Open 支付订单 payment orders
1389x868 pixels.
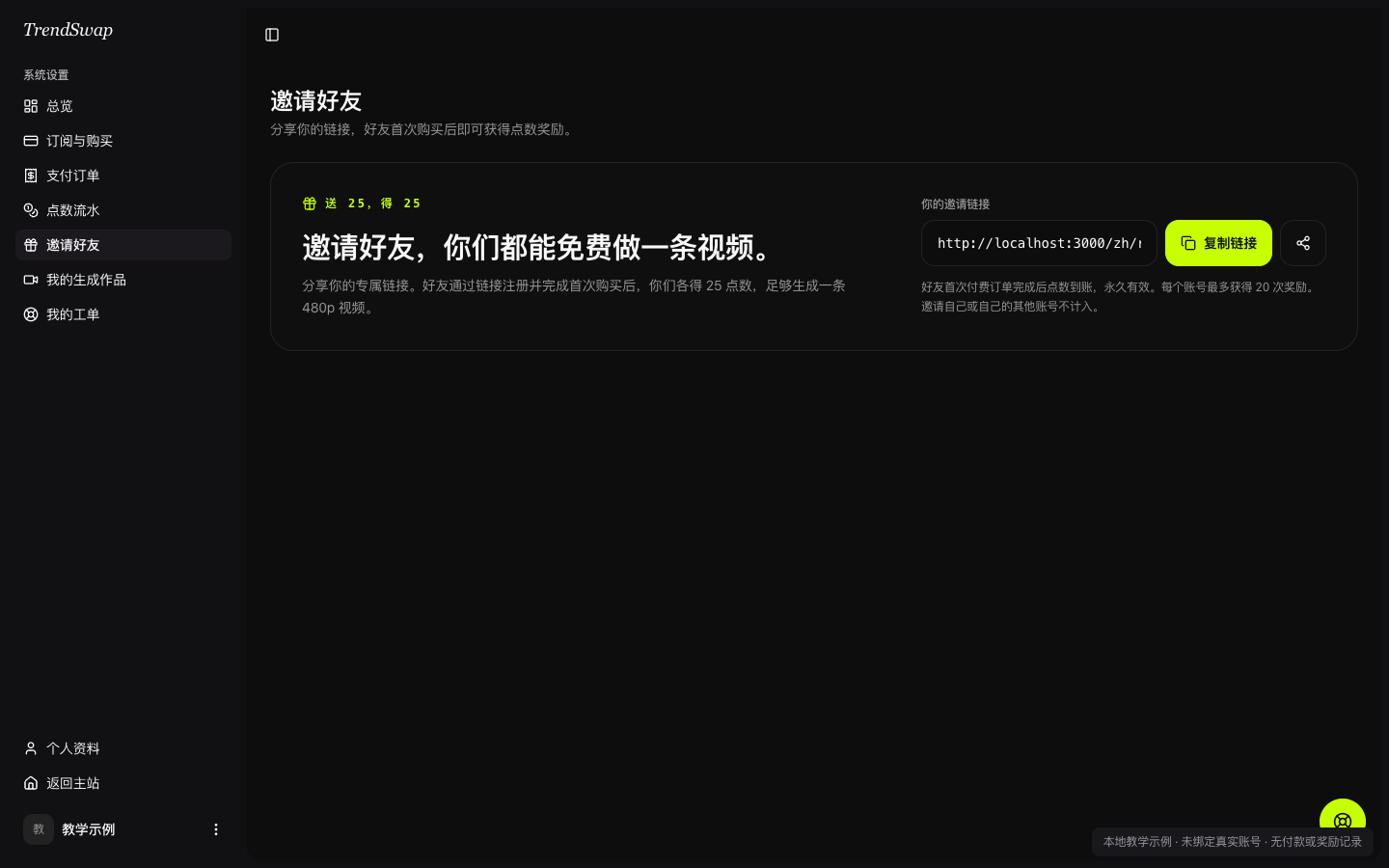(x=123, y=176)
